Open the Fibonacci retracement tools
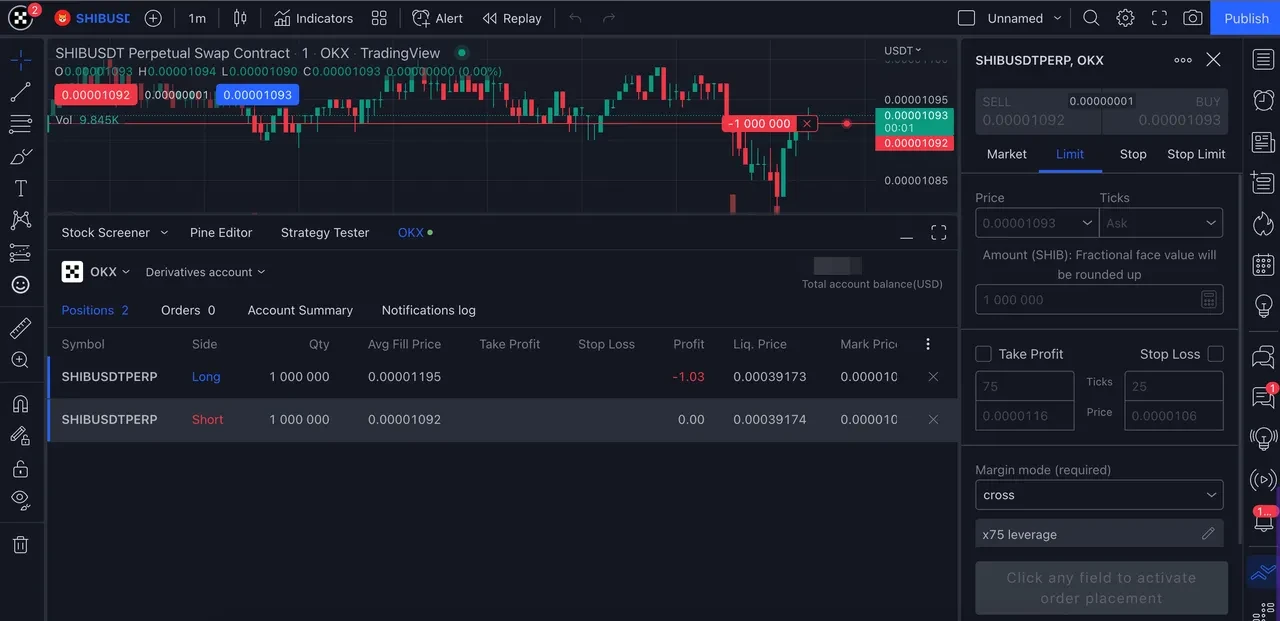This screenshot has height=621, width=1280. pos(20,124)
